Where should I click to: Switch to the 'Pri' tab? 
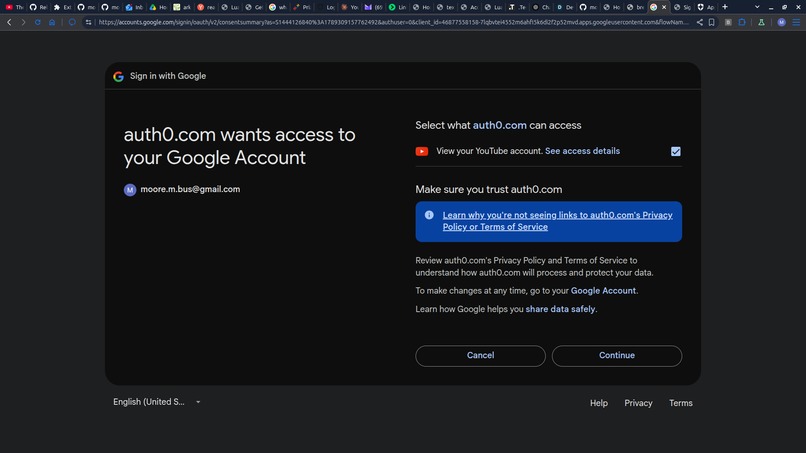(302, 7)
